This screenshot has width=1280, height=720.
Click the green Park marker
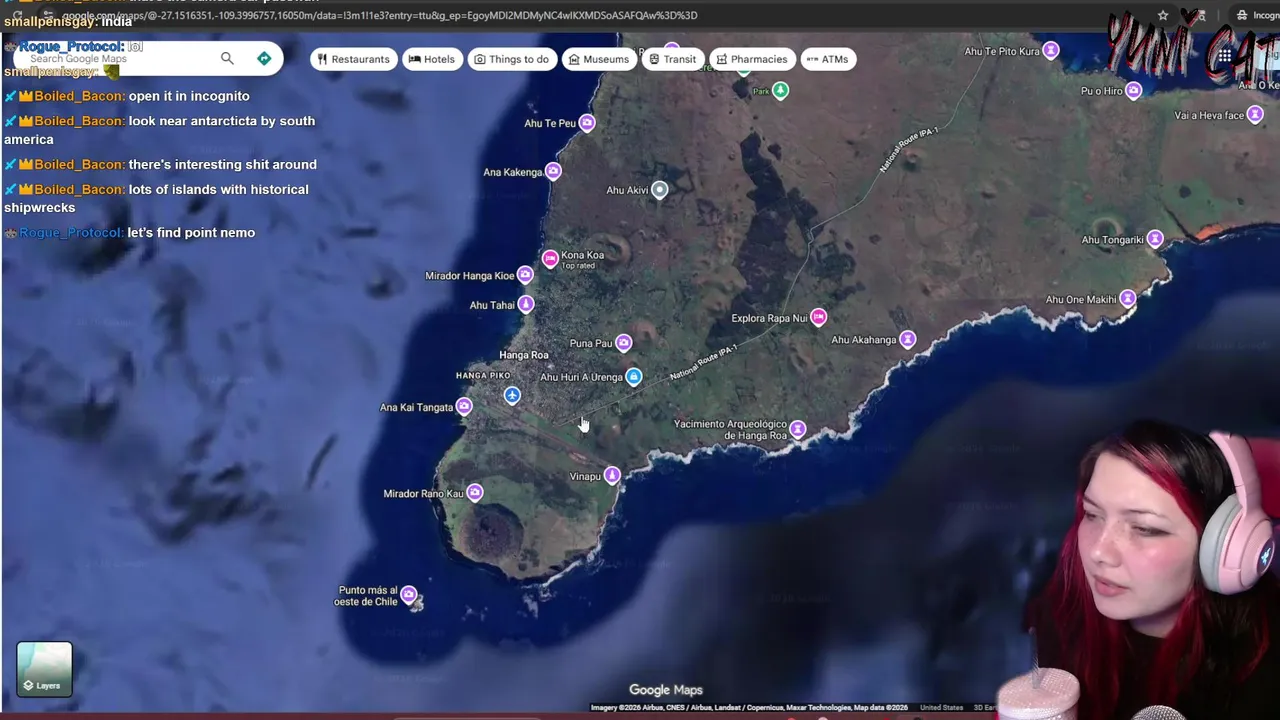click(780, 91)
